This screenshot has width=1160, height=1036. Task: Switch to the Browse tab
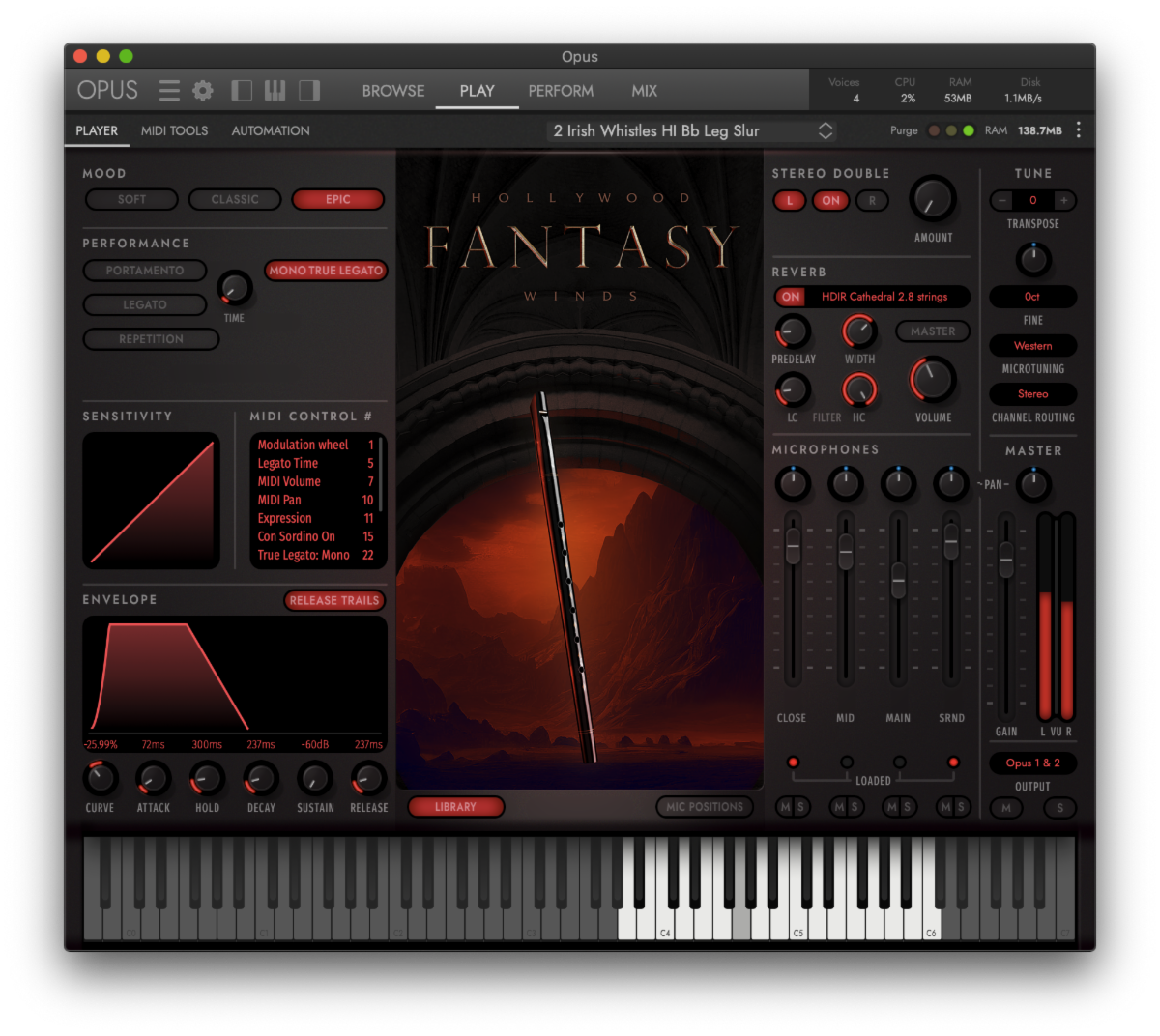[x=393, y=91]
